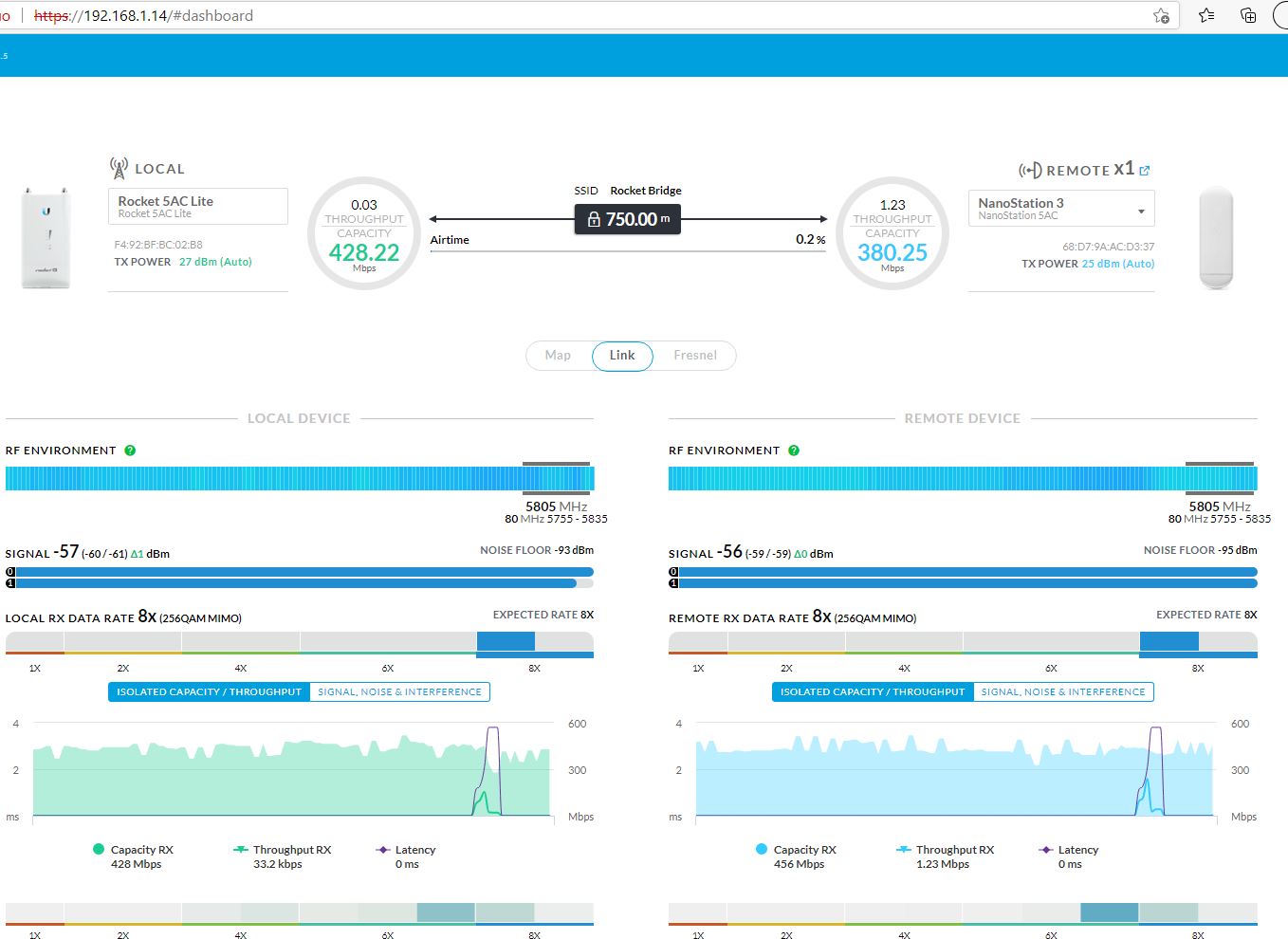Click remote throughput chart area

(x=954, y=770)
